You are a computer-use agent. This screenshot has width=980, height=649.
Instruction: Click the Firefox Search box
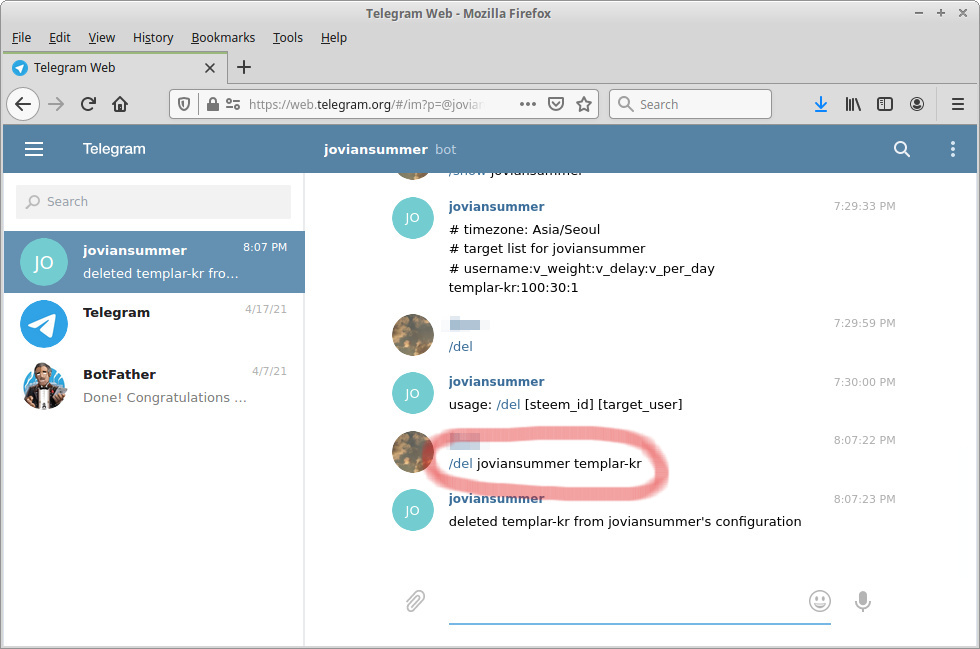click(x=690, y=104)
